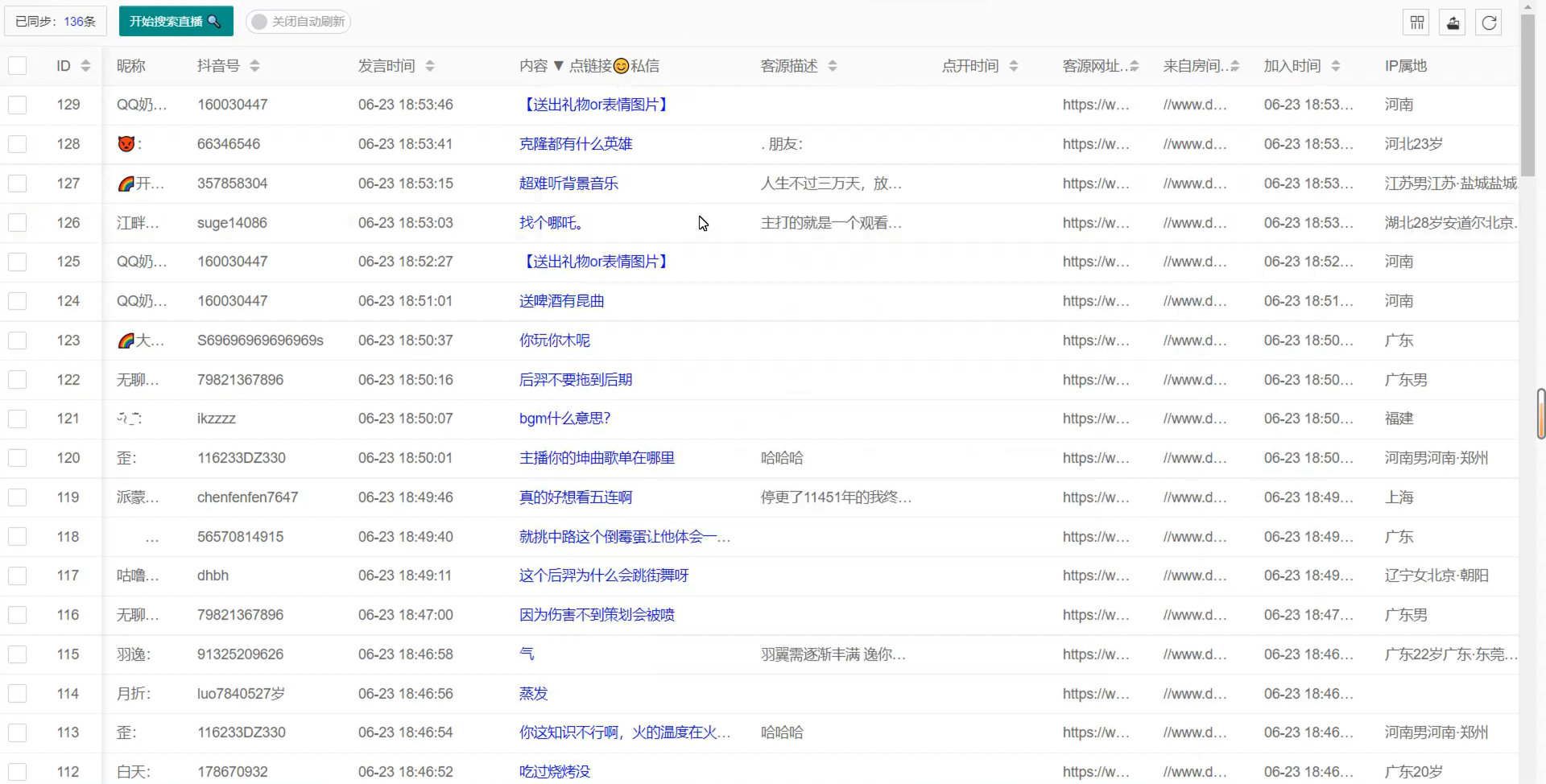
Task: Click 抖音号 S69696969696969s
Action: coord(260,340)
